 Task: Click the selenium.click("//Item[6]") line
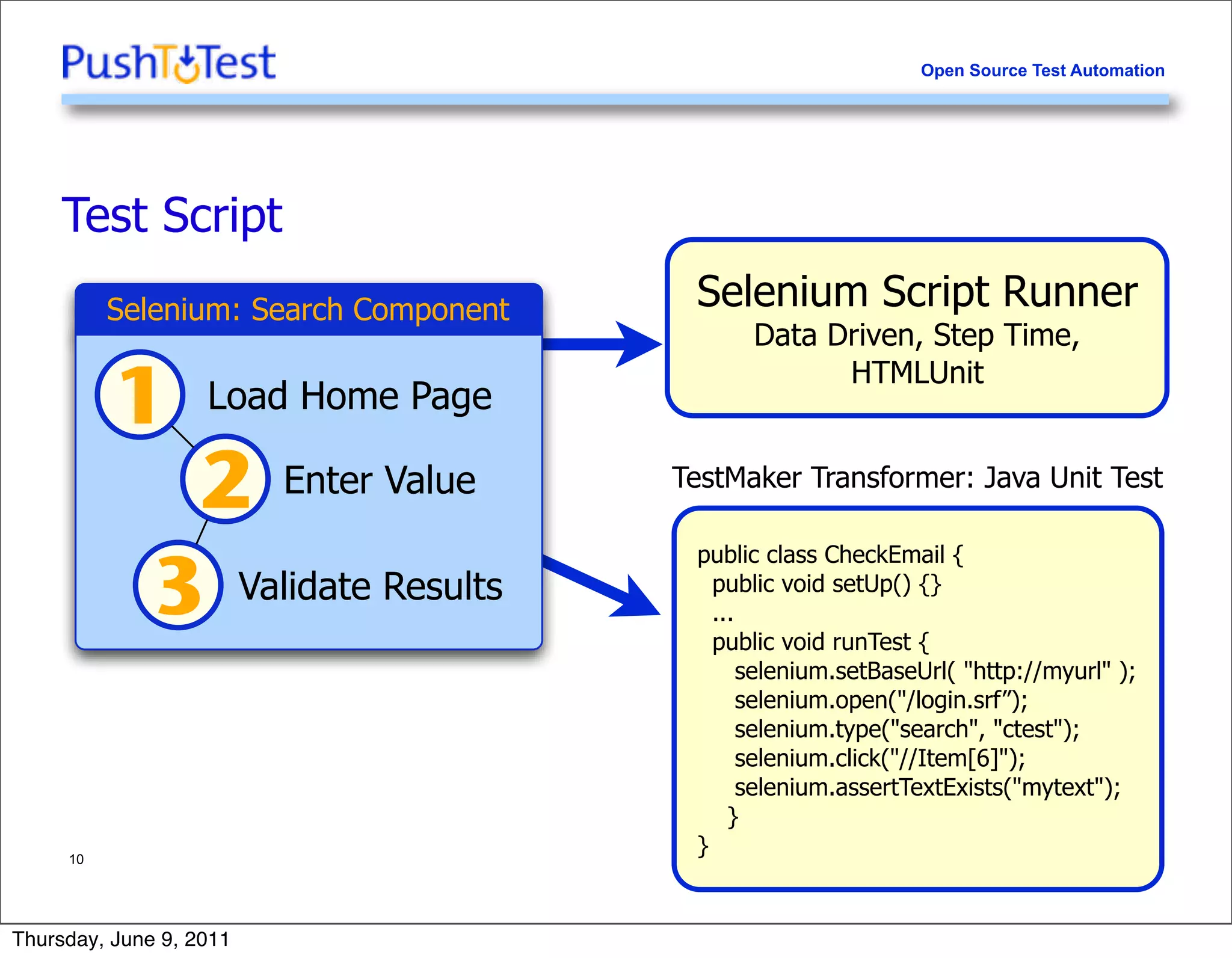[x=879, y=758]
